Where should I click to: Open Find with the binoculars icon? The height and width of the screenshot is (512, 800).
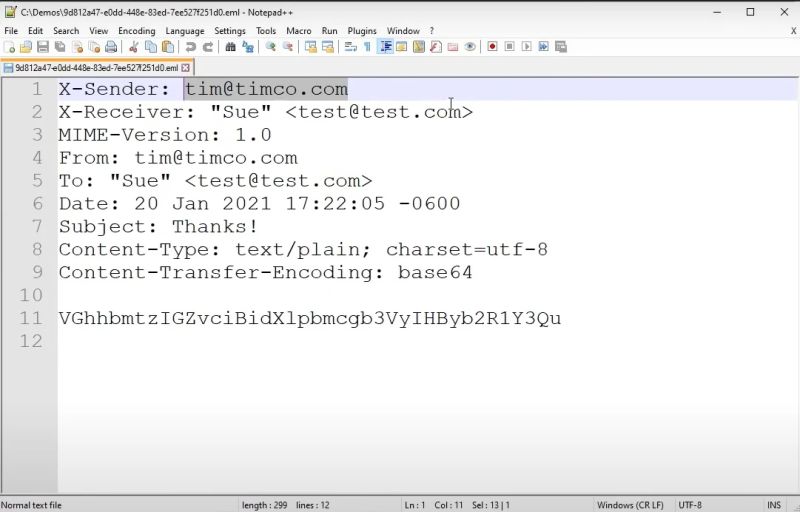tap(230, 47)
